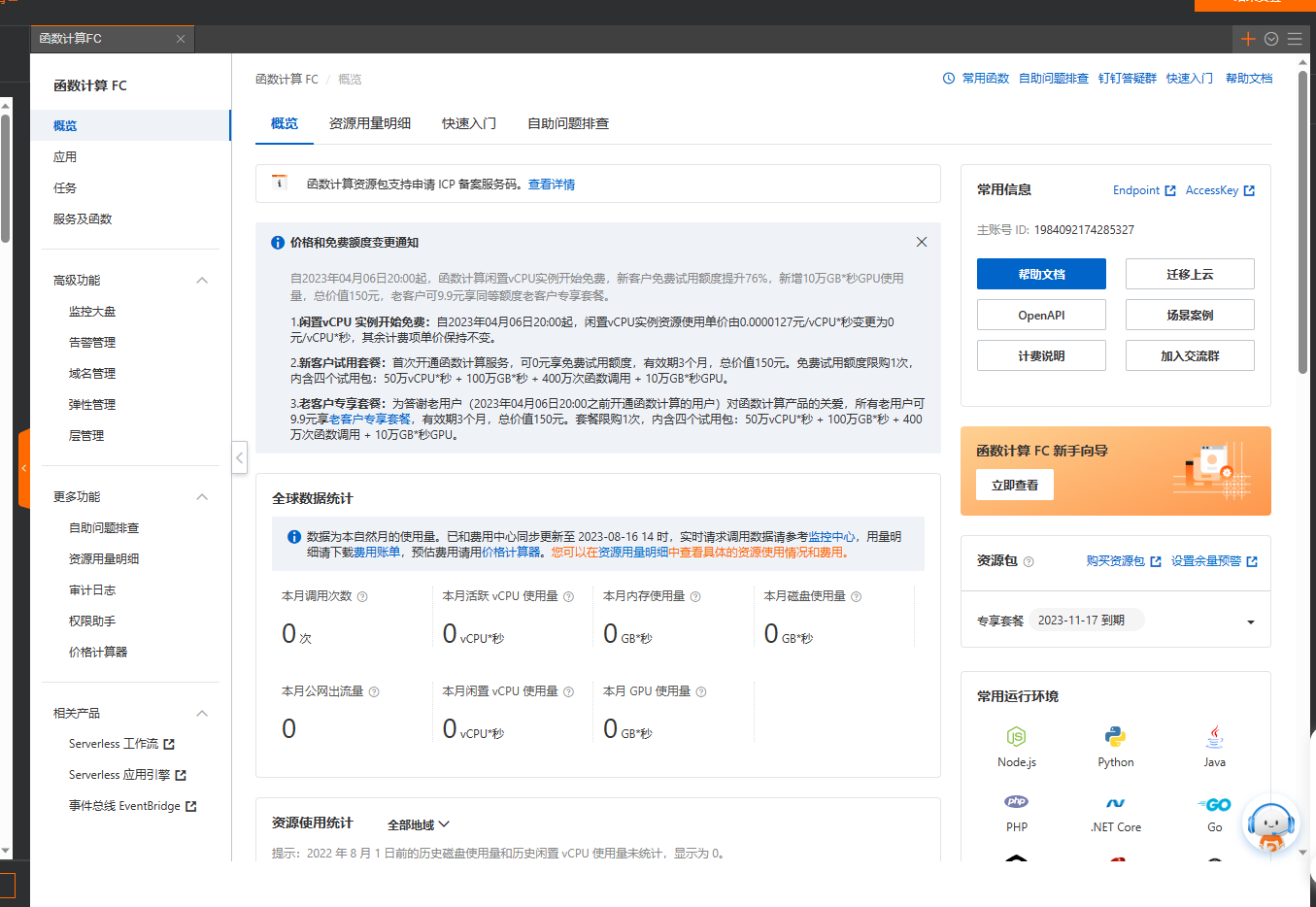Image resolution: width=1316 pixels, height=907 pixels.
Task: Click the 设置余量预警 link
Action: coord(1214,561)
